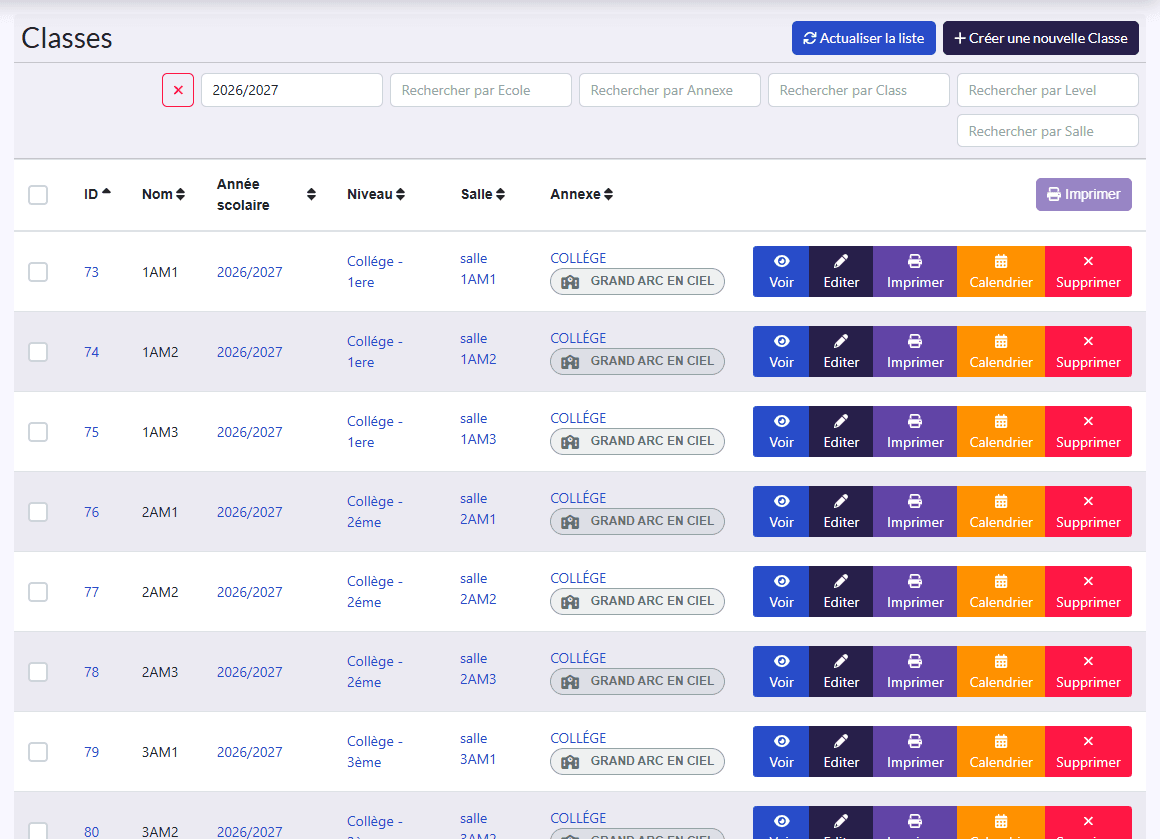View class 1AM1 with the Voir eye icon

pyautogui.click(x=781, y=272)
